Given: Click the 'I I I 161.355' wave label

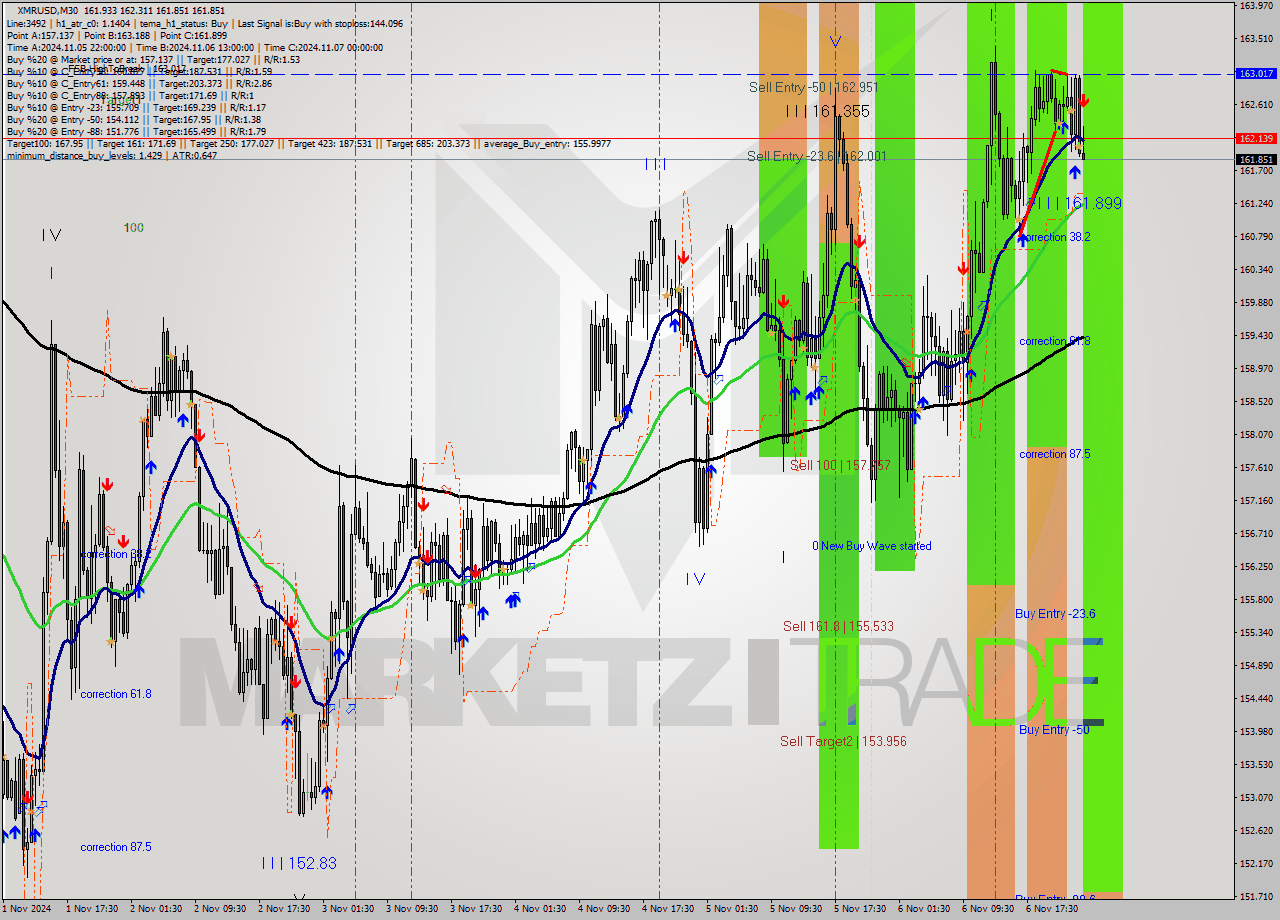Looking at the screenshot, I should coord(826,111).
